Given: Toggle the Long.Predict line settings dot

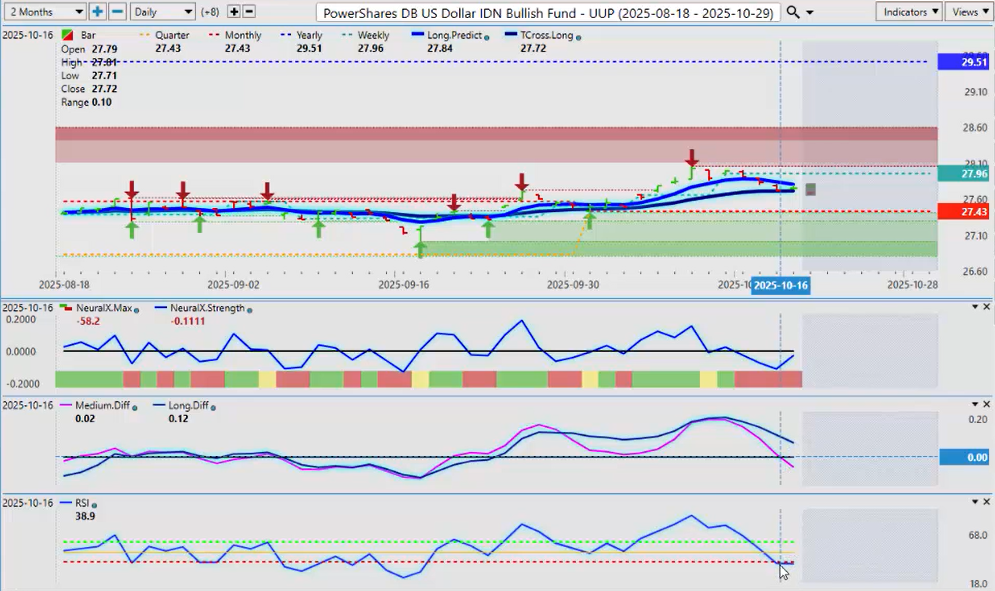Looking at the screenshot, I should point(486,36).
